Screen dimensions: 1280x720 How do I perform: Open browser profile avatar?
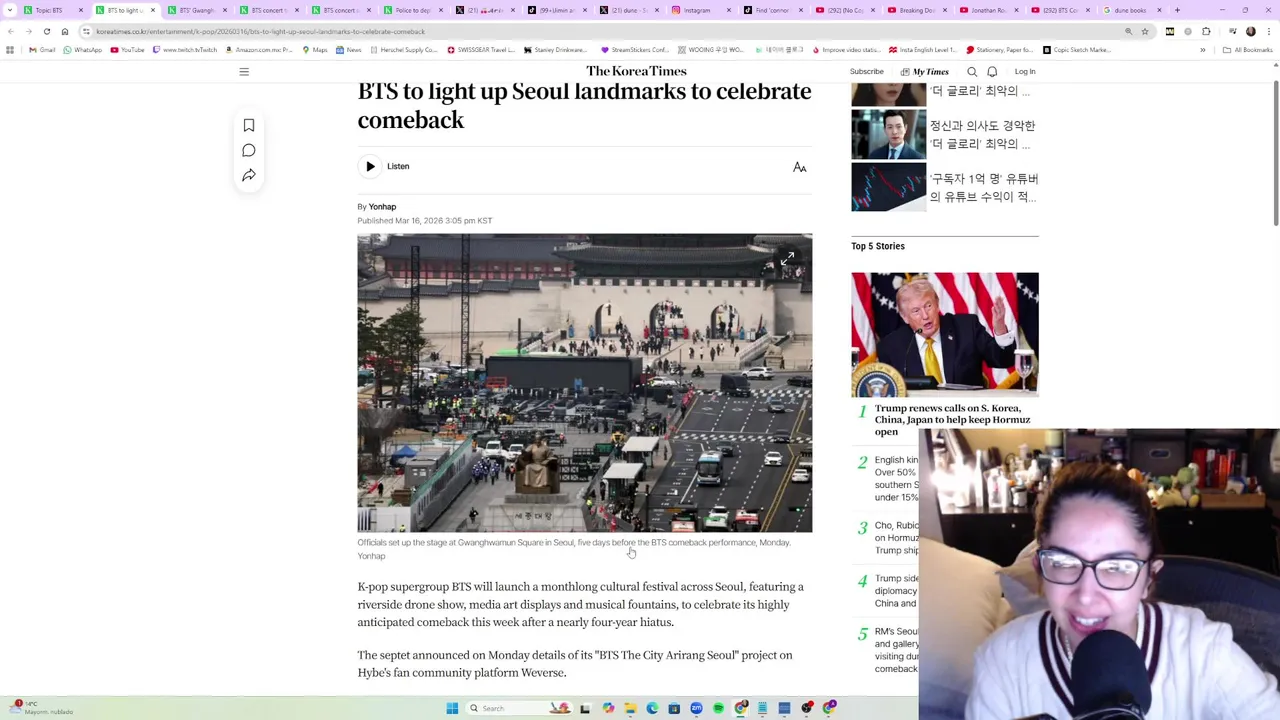point(1250,31)
